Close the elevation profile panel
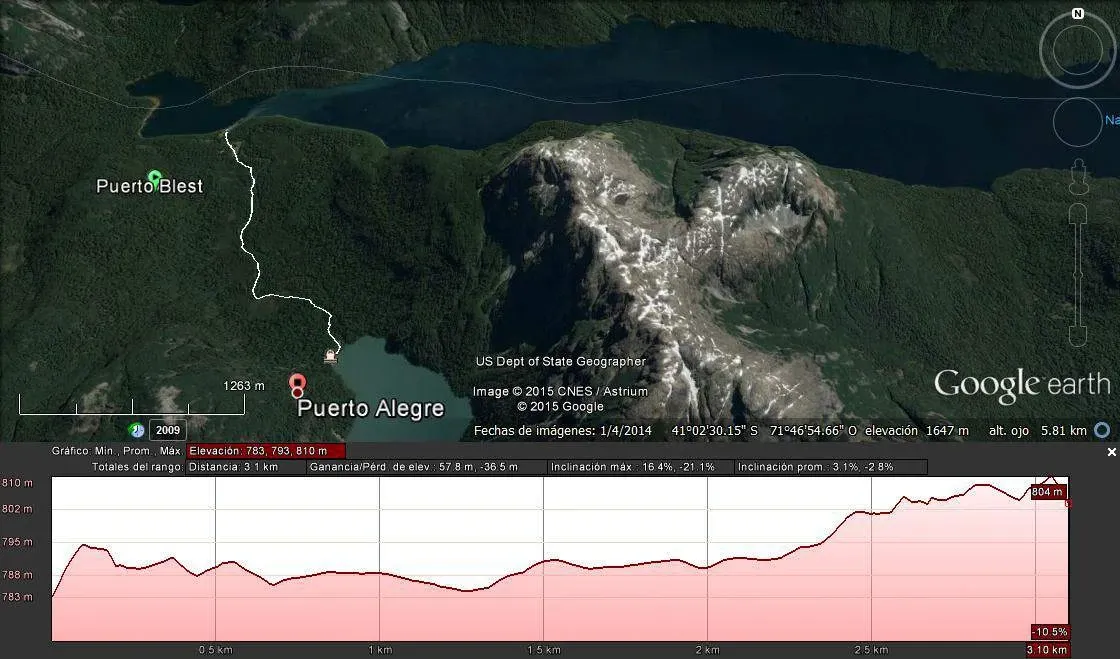The image size is (1120, 659). pos(1111,453)
